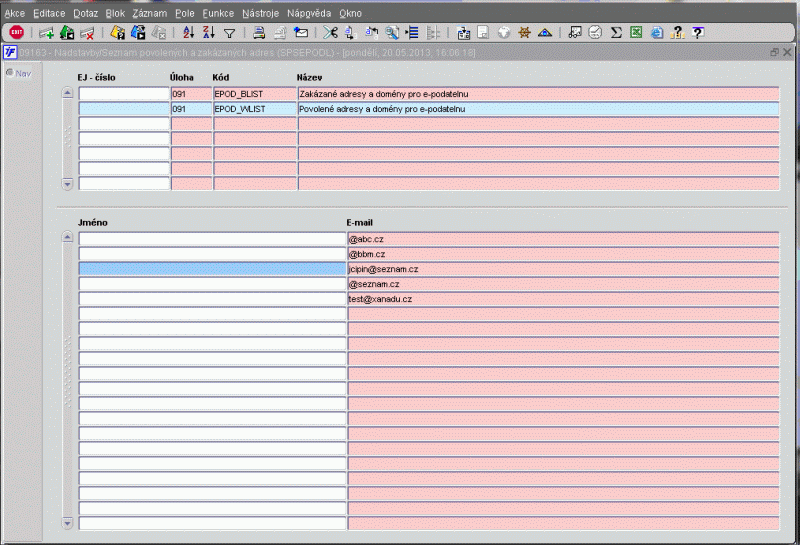
Task: Select the EPOD_BLIST code cell
Action: coord(255,94)
